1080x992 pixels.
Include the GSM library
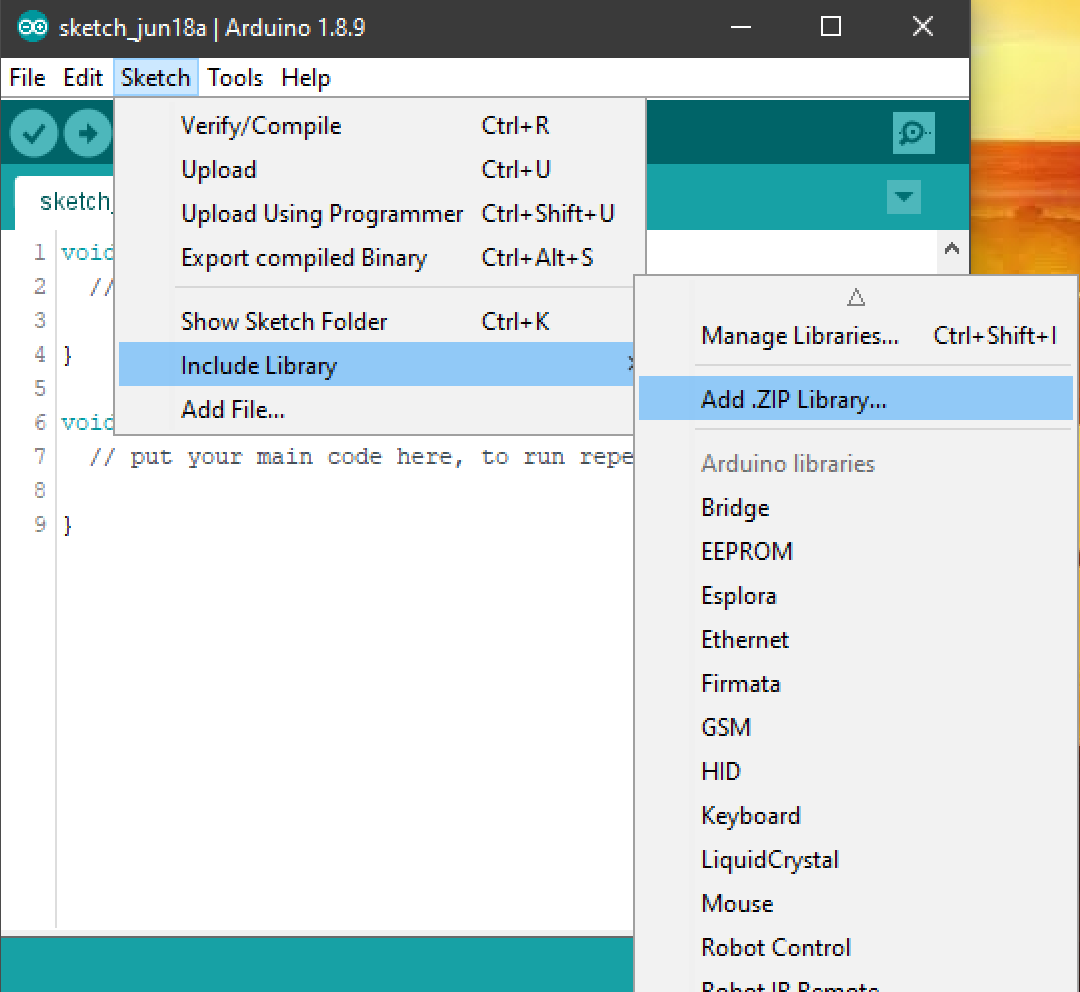[855, 728]
